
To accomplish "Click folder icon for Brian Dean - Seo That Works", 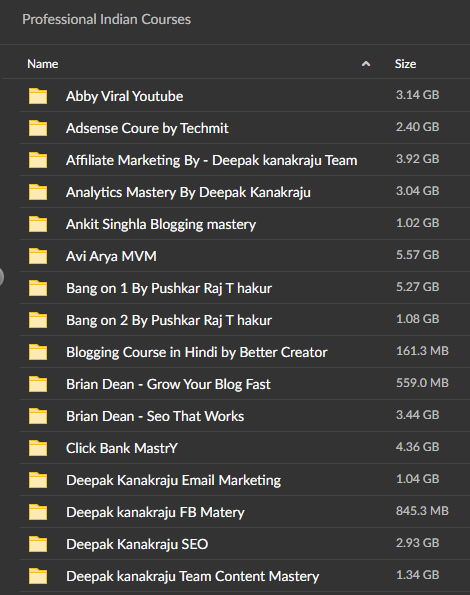I will point(38,416).
